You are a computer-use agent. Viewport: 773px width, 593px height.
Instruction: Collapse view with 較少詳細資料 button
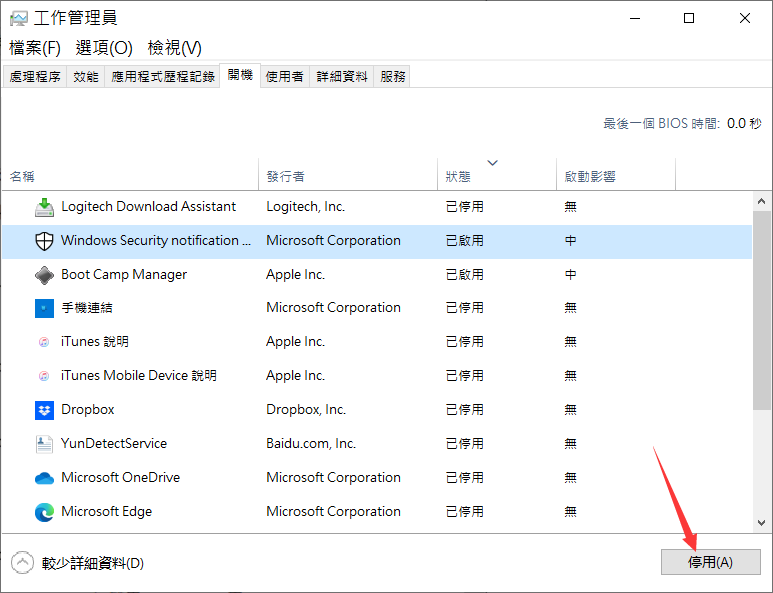[x=78, y=563]
